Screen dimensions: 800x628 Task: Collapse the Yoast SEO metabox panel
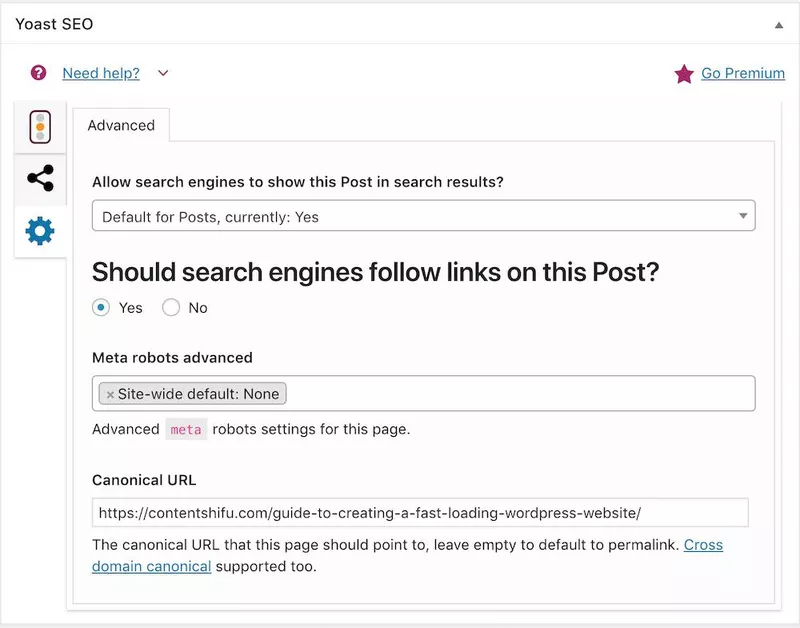[x=779, y=24]
